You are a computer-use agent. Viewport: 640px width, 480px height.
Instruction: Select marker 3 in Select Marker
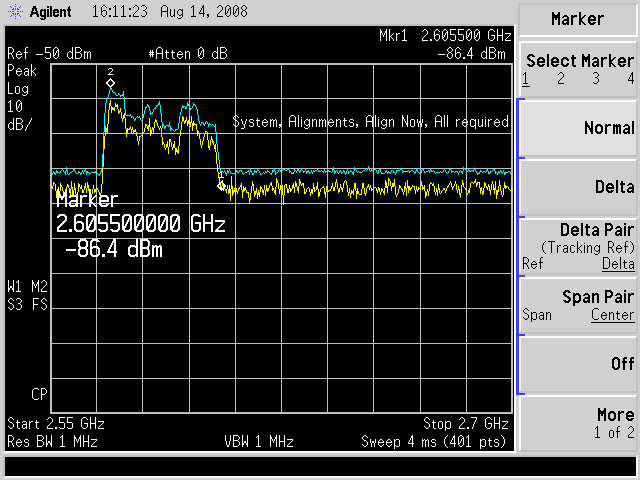click(596, 78)
